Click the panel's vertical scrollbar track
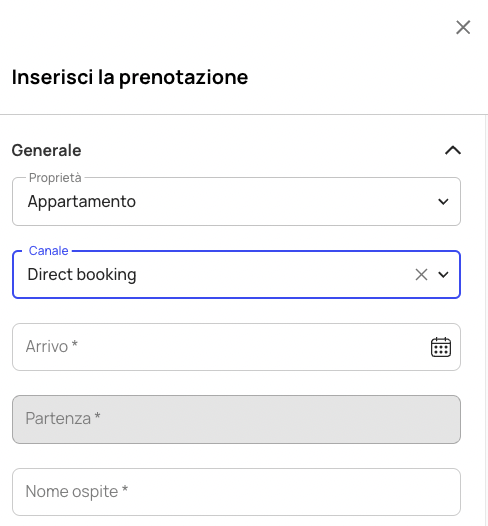Image resolution: width=488 pixels, height=526 pixels. coord(486,319)
